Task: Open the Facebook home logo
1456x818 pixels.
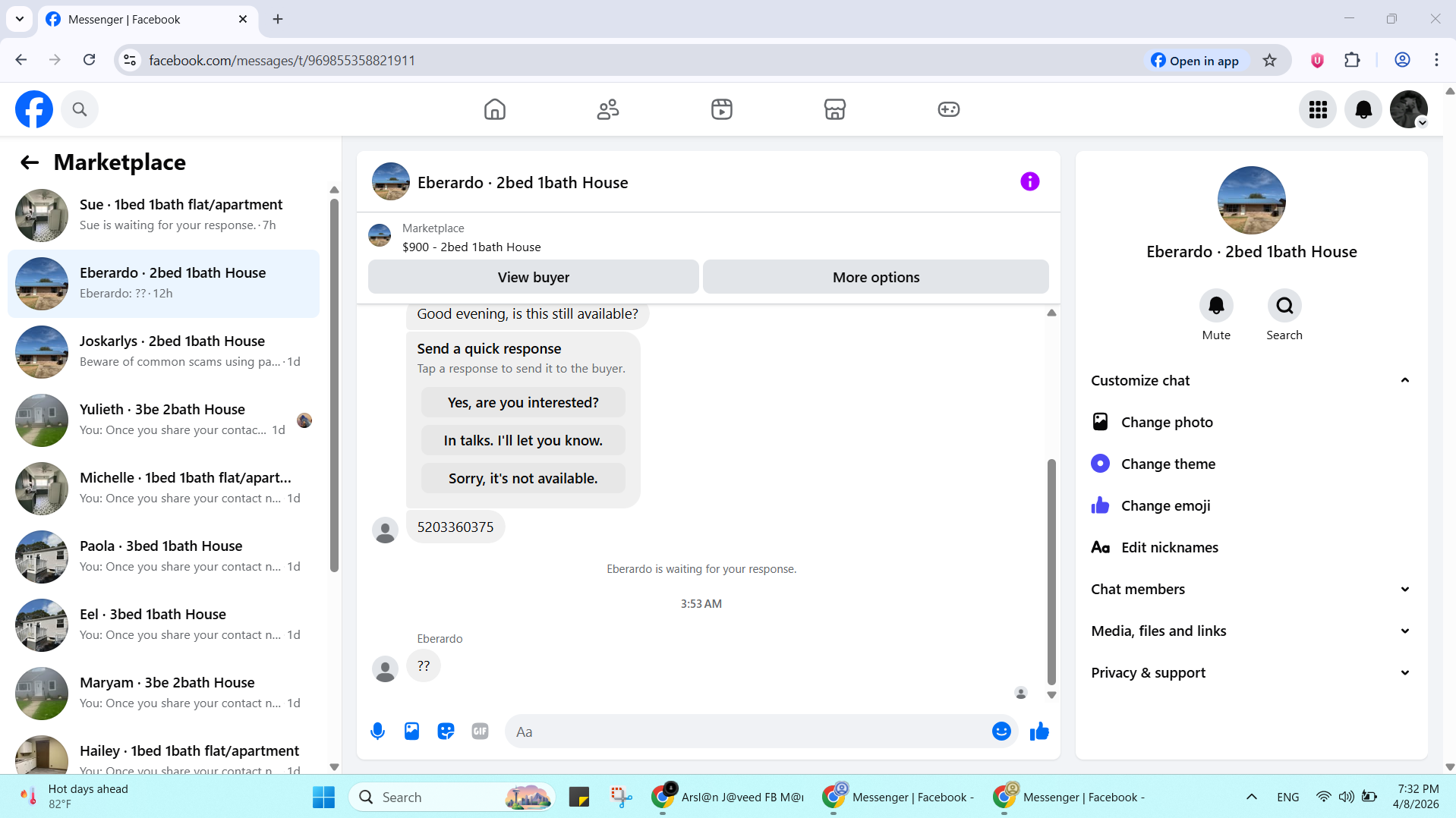Action: 34,109
